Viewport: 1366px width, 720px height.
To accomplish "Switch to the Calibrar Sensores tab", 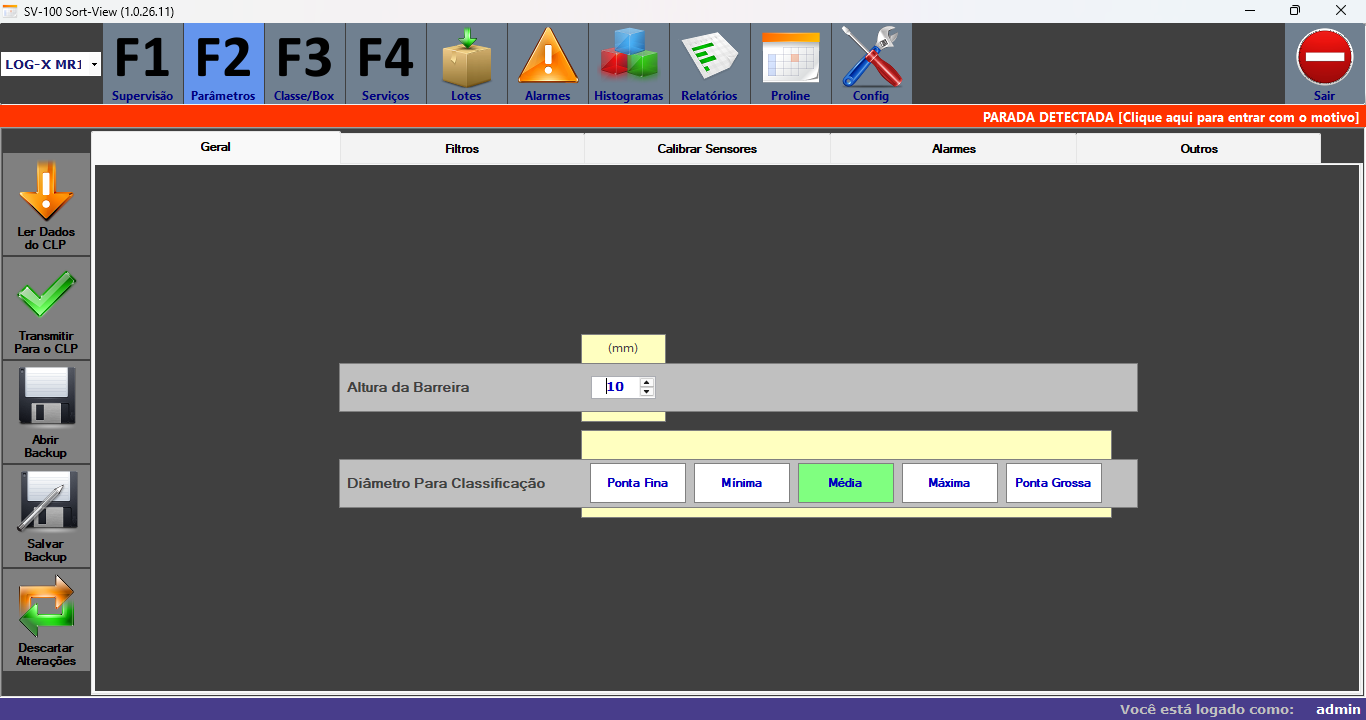I will (x=707, y=148).
